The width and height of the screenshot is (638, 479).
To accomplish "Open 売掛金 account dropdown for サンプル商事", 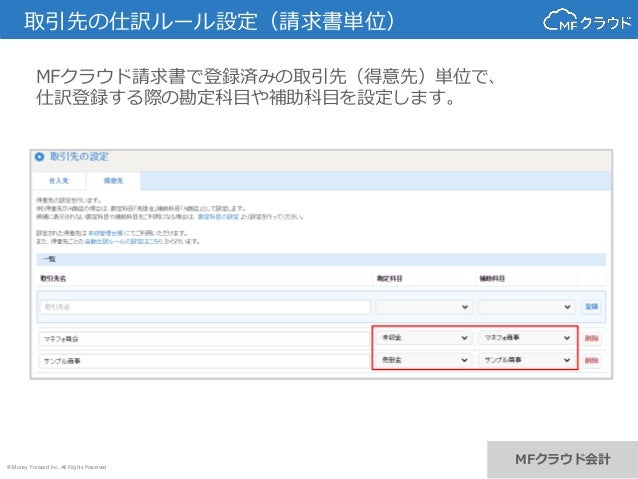I will 424,360.
